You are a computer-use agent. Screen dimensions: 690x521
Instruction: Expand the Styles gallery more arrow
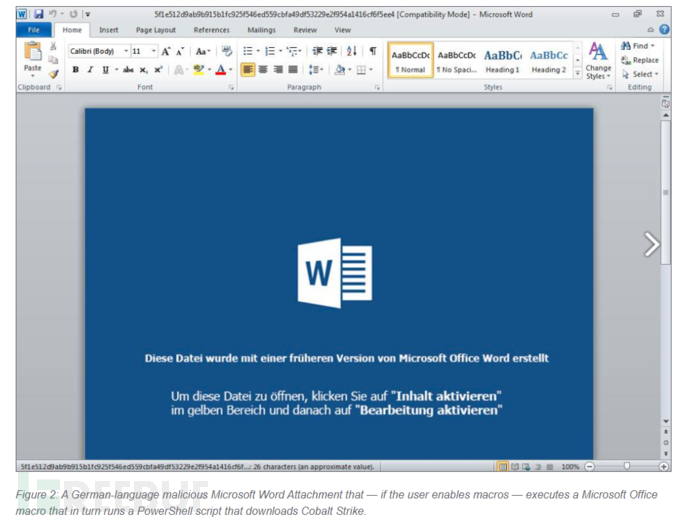[x=577, y=73]
